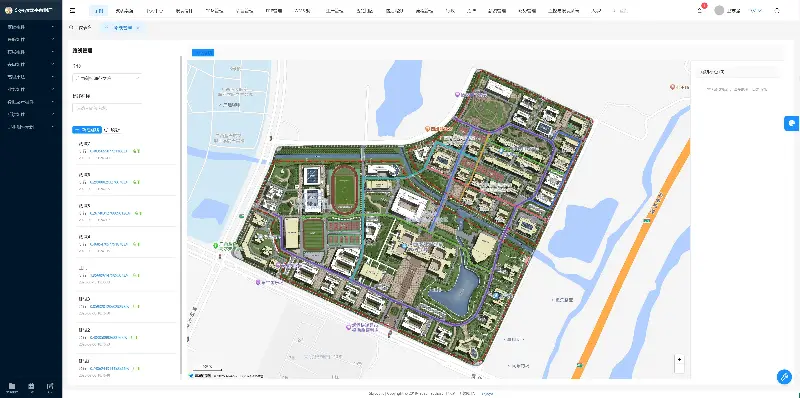Click the green location icon in the last list entry
800x398 pixels.
136,368
